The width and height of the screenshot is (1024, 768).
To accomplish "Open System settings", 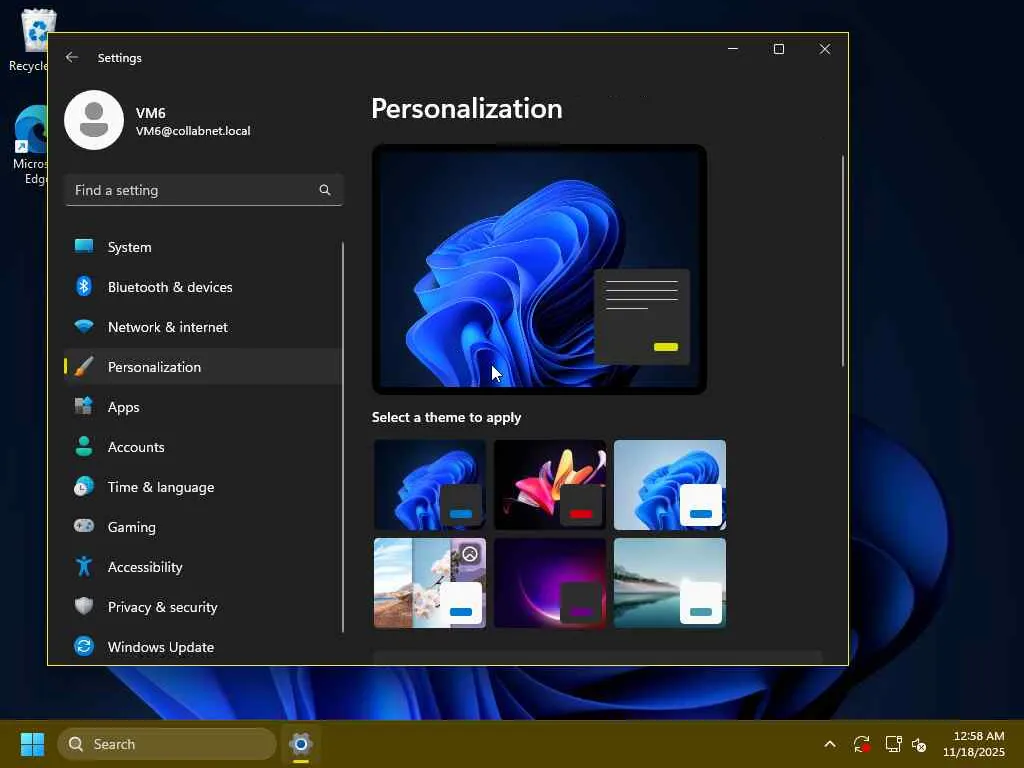I will (x=202, y=247).
